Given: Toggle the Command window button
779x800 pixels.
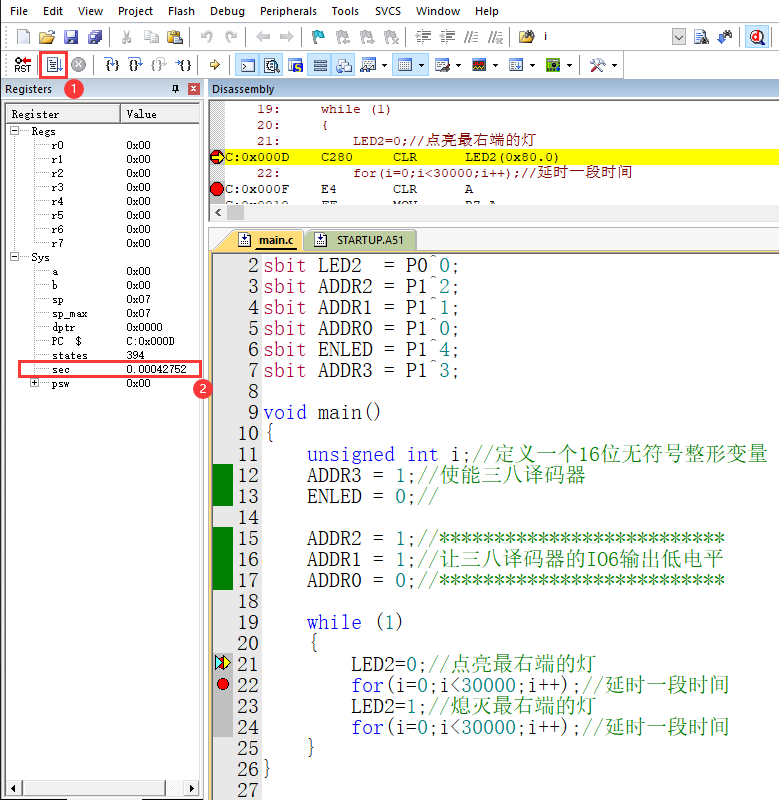Looking at the screenshot, I should click(x=246, y=65).
